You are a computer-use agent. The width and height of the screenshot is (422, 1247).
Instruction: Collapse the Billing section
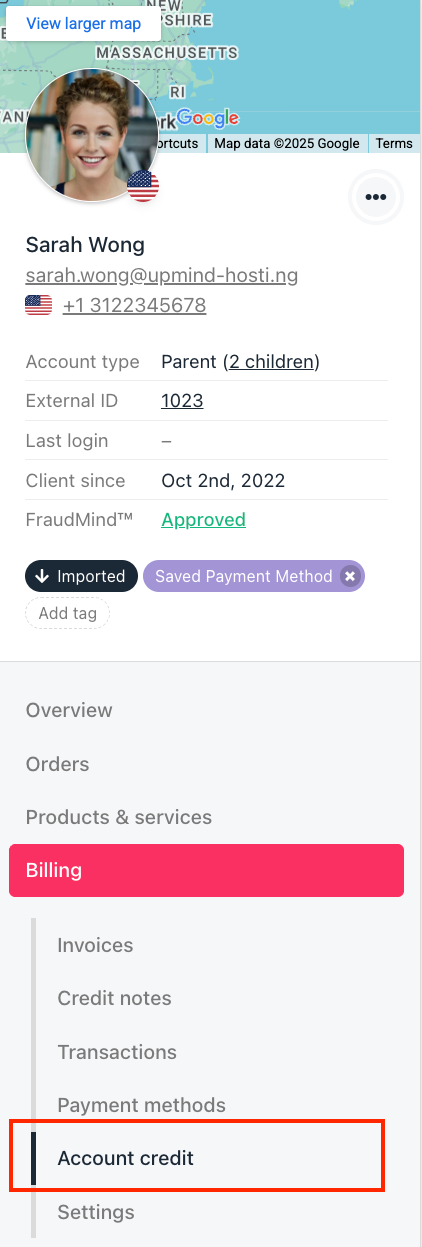tap(206, 870)
